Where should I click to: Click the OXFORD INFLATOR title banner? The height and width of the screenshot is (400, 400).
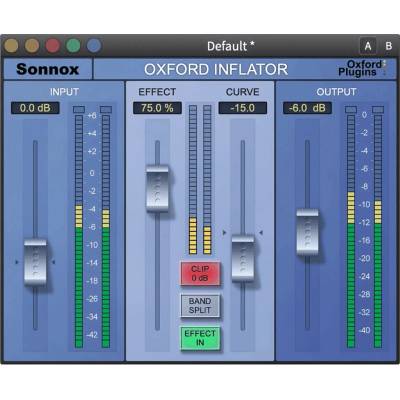[x=216, y=69]
